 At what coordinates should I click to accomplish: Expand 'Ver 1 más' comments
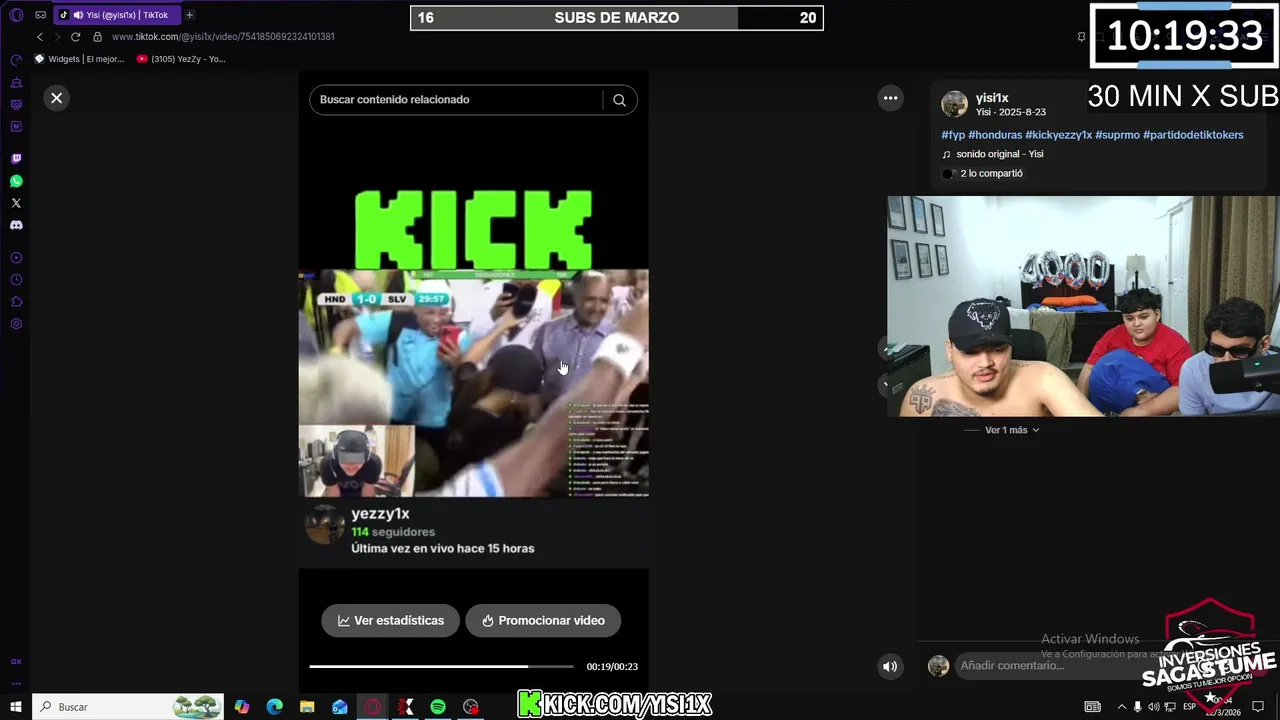[x=1012, y=430]
